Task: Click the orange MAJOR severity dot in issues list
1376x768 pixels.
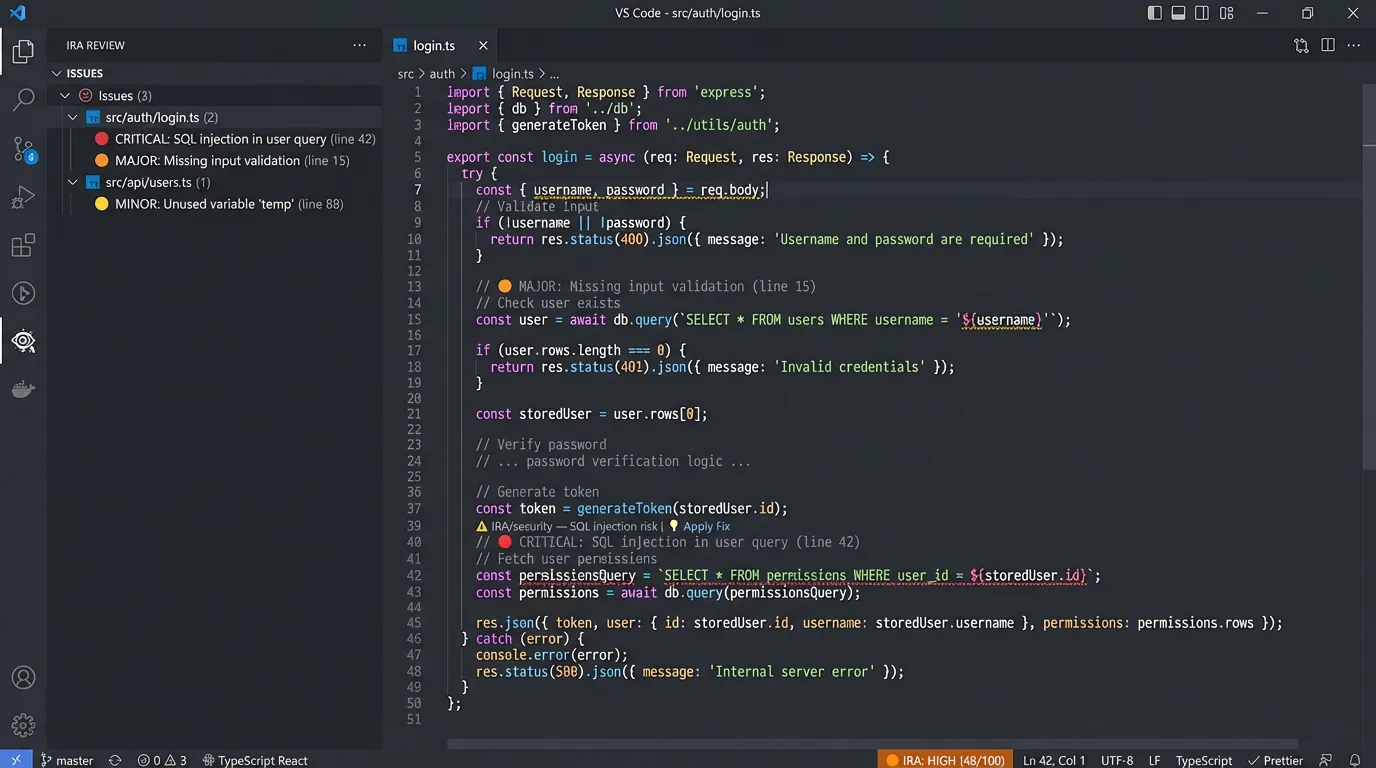Action: [102, 160]
